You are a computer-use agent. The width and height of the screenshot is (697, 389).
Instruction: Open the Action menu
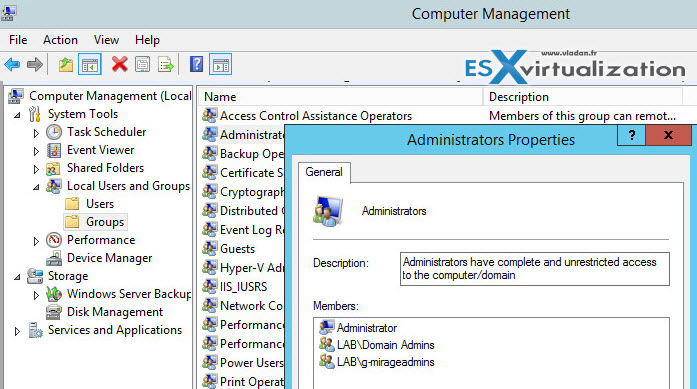point(60,40)
